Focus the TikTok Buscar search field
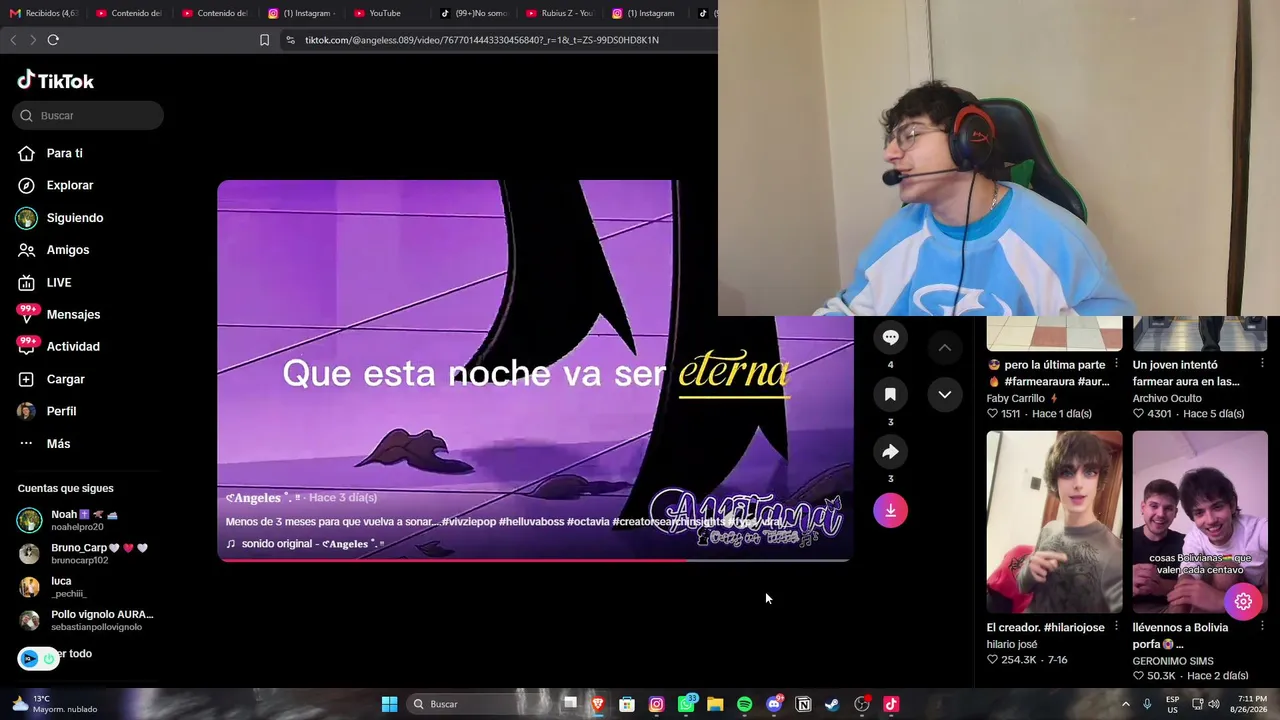The width and height of the screenshot is (1280, 720). point(88,116)
